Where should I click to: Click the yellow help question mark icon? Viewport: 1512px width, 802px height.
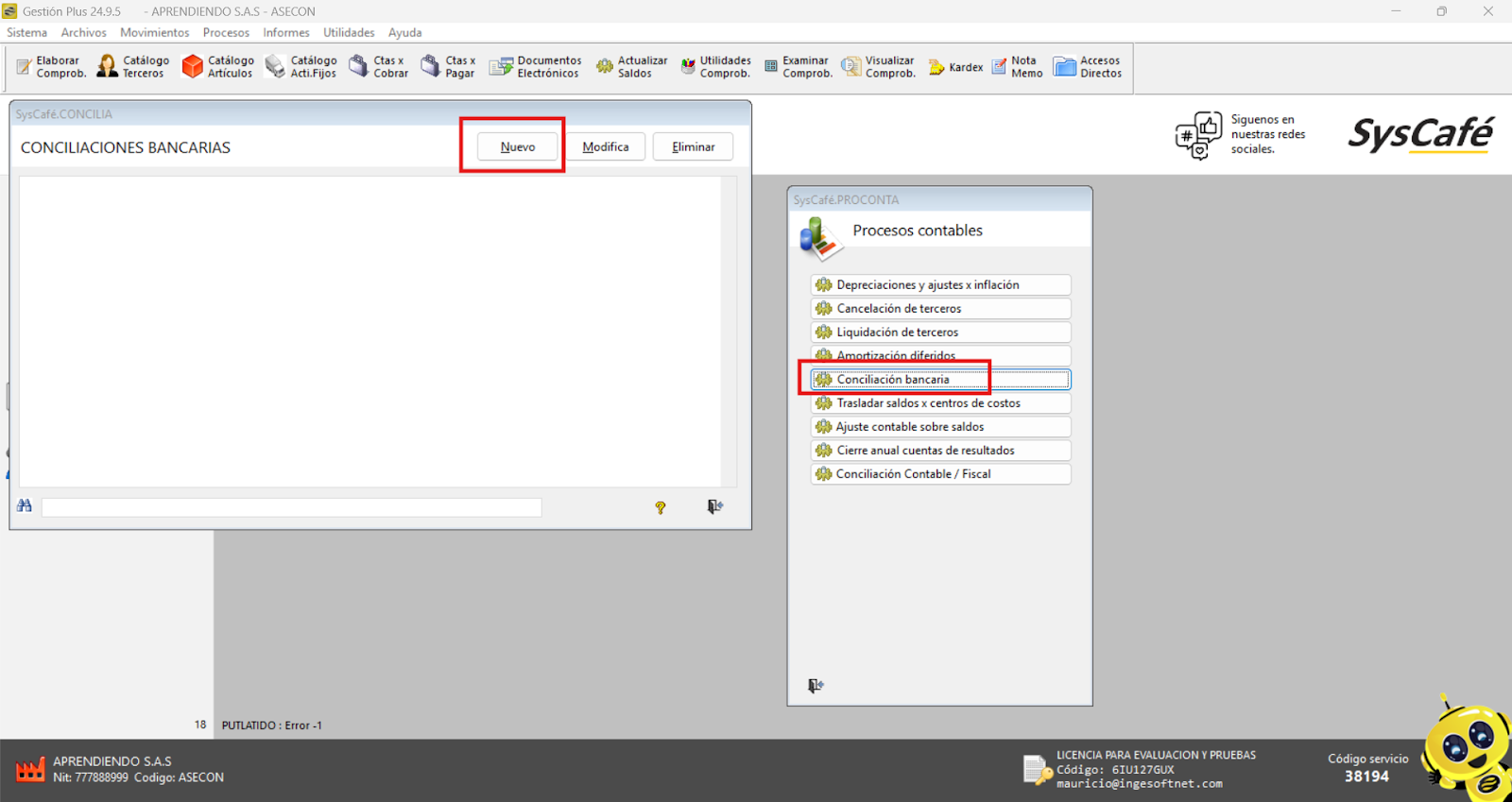point(661,507)
